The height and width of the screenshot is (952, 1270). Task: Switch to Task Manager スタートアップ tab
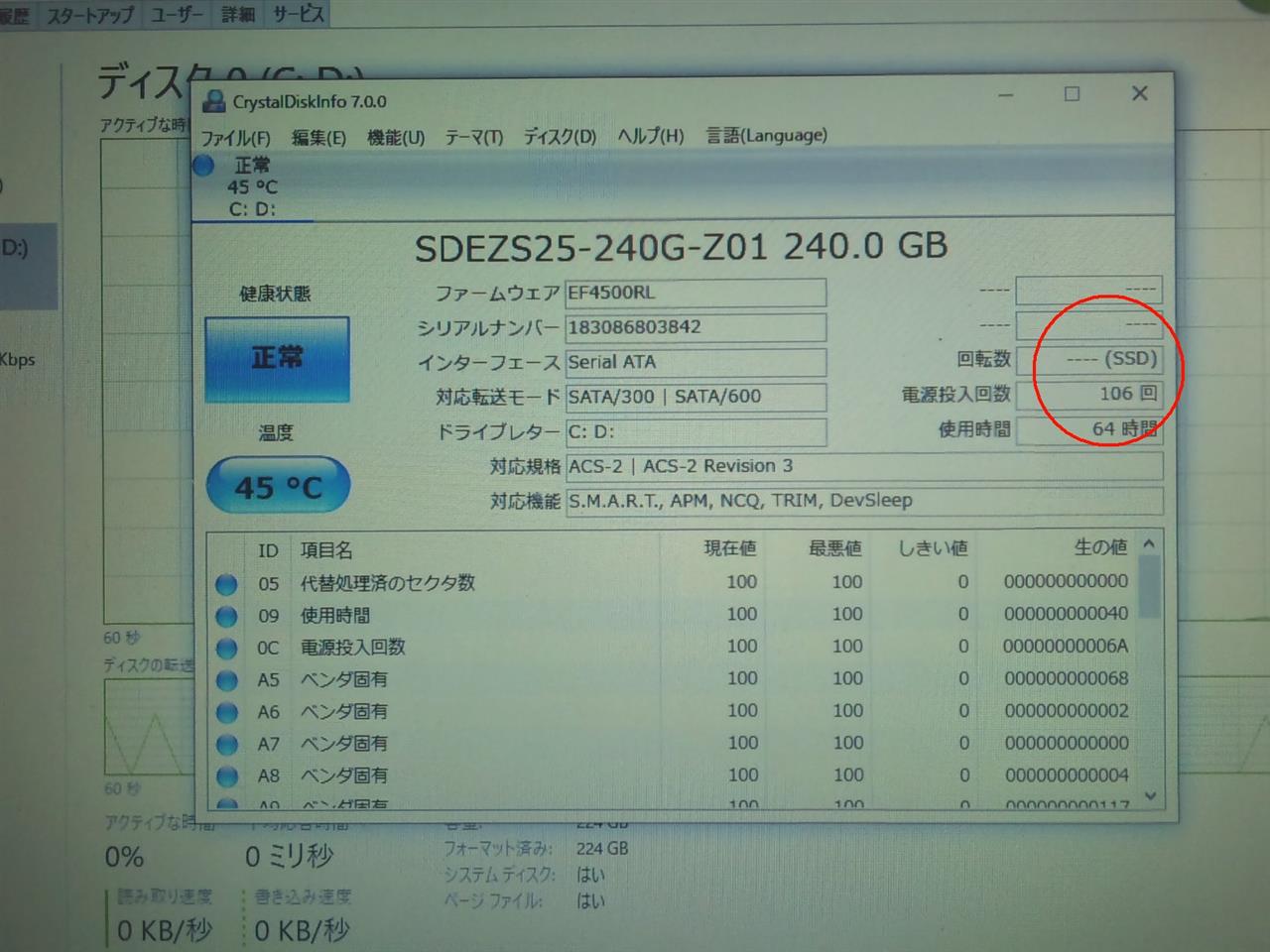click(90, 15)
